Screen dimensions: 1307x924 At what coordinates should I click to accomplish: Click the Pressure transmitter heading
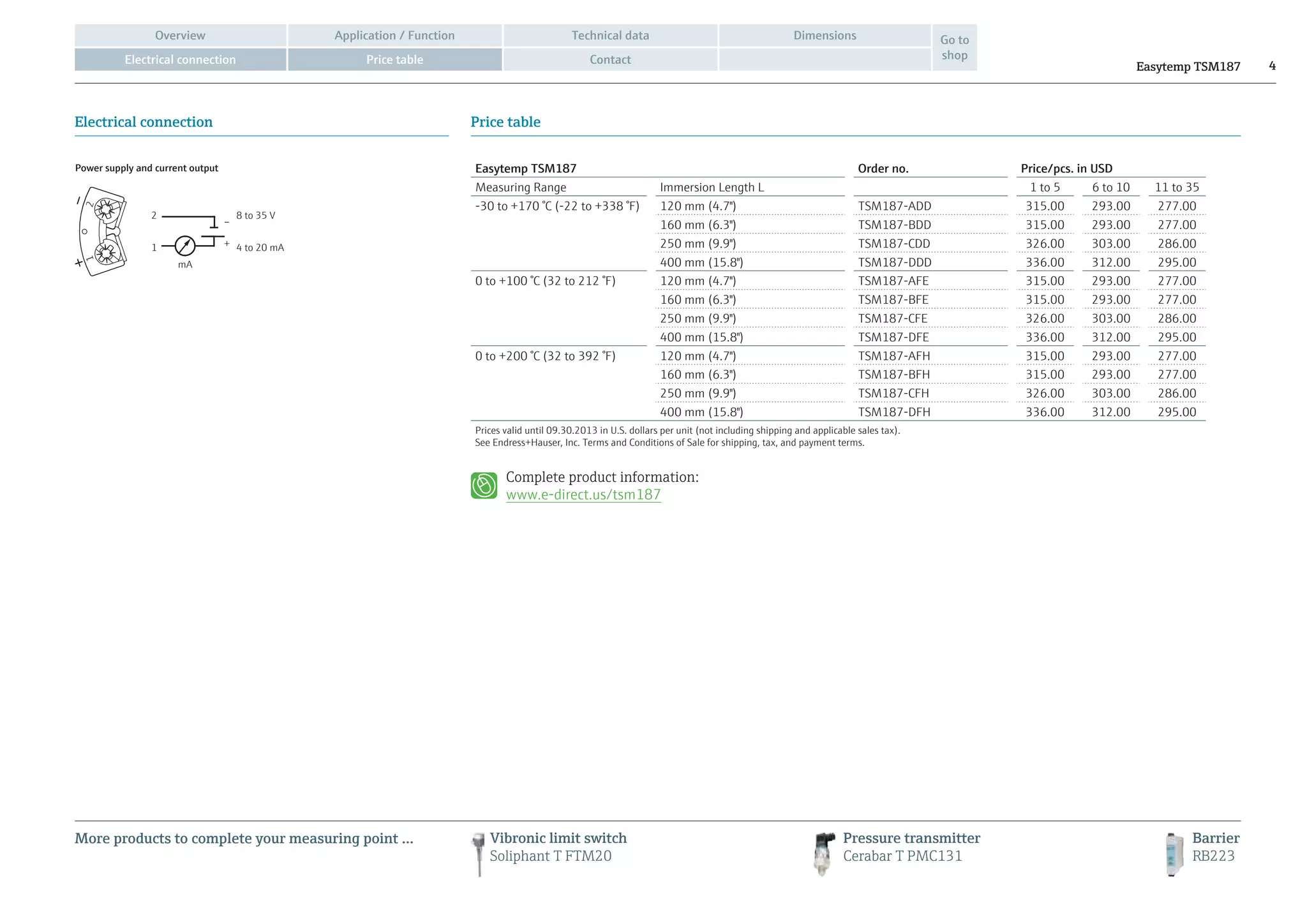click(911, 838)
